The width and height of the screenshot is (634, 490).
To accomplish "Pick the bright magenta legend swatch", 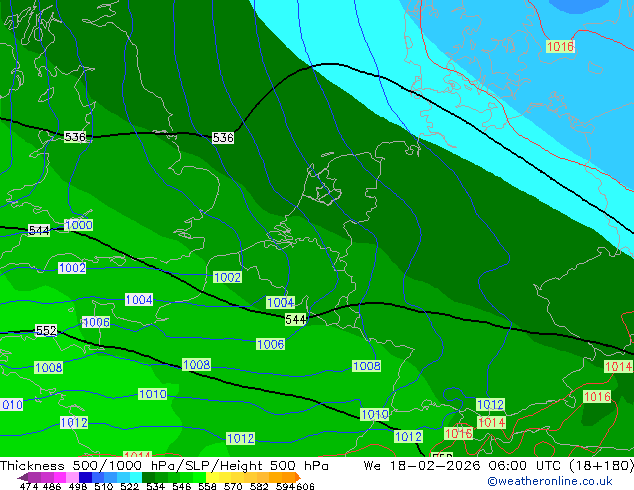I will 60,477.
